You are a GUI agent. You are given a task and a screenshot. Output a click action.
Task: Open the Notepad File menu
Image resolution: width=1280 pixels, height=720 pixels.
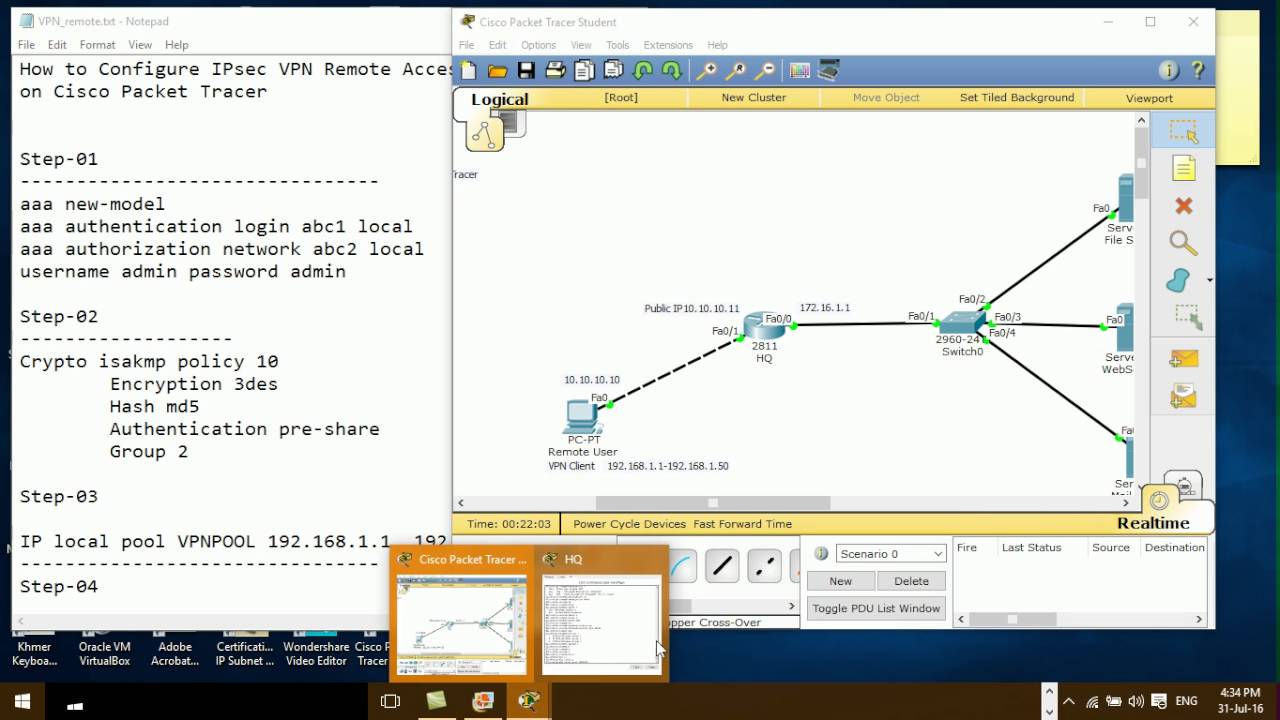tap(27, 45)
